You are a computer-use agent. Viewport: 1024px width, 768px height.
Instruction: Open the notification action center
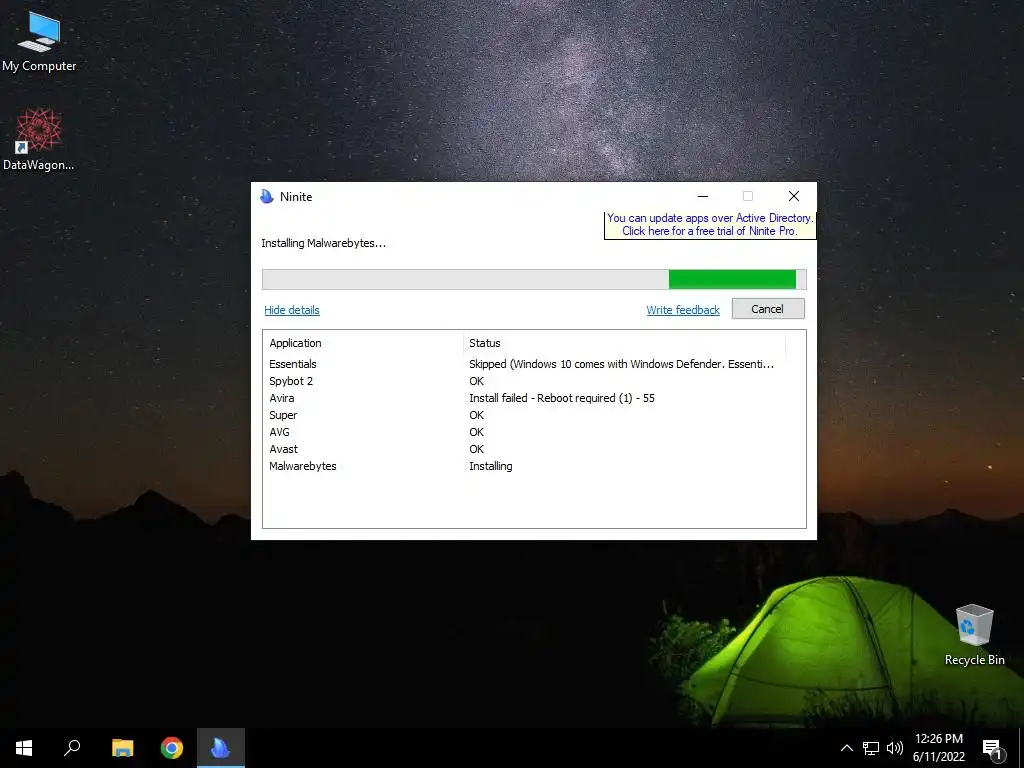click(993, 749)
